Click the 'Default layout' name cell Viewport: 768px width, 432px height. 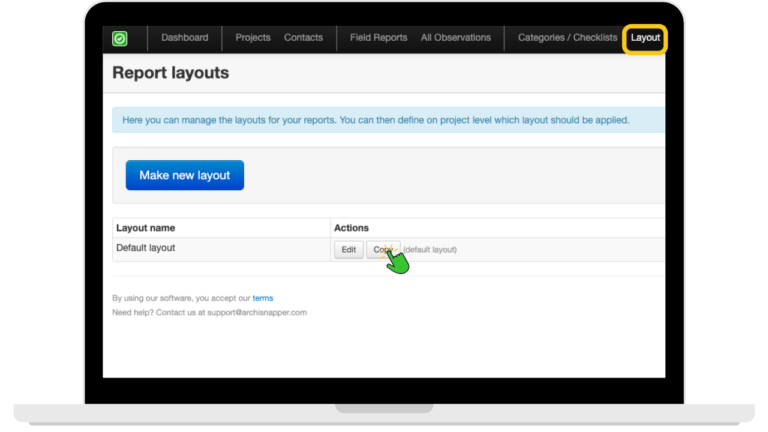click(221, 249)
